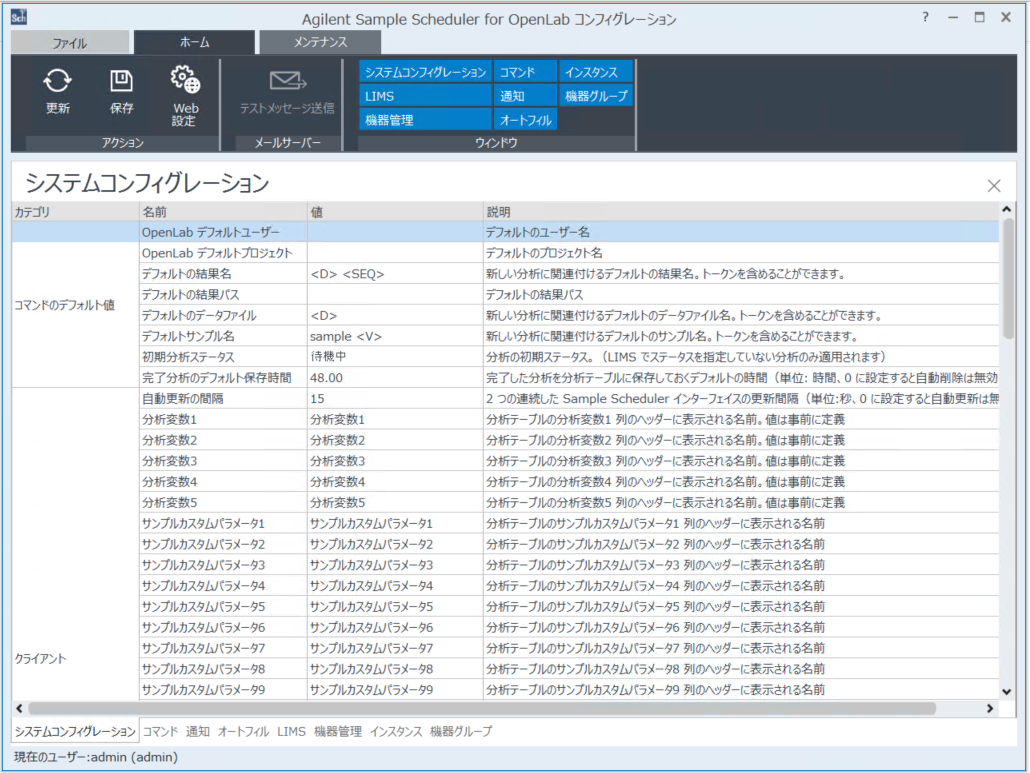The image size is (1030, 773).
Task: Click the empty デフォルトの結果パス value cell
Action: (x=395, y=295)
